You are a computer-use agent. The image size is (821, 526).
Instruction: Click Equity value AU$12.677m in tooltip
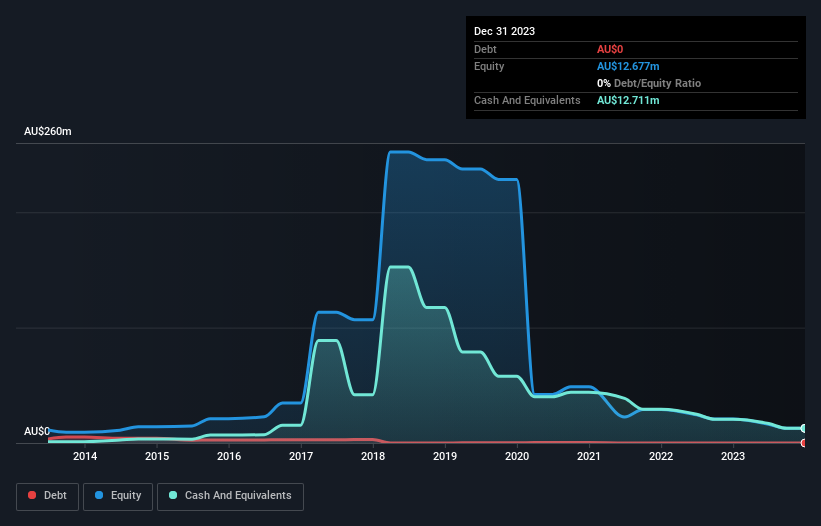tap(628, 66)
